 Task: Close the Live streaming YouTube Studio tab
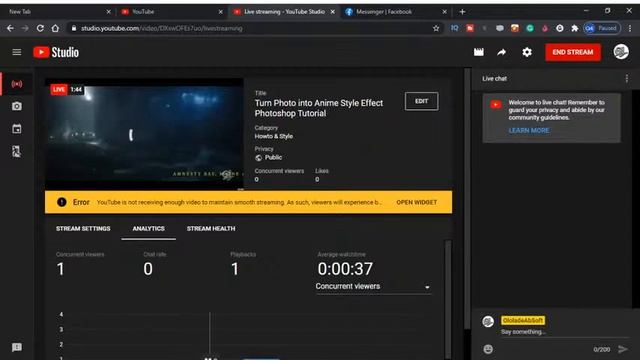[x=333, y=12]
